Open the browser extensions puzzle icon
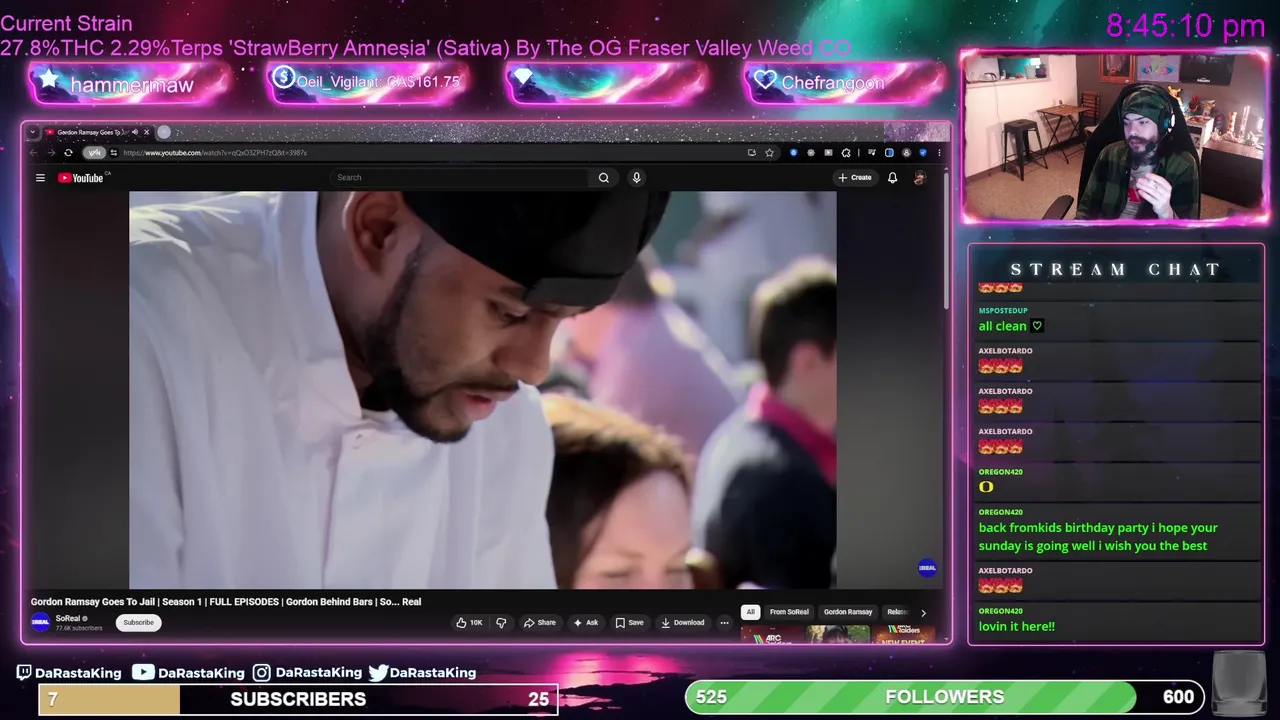This screenshot has width=1280, height=720. pos(846,153)
